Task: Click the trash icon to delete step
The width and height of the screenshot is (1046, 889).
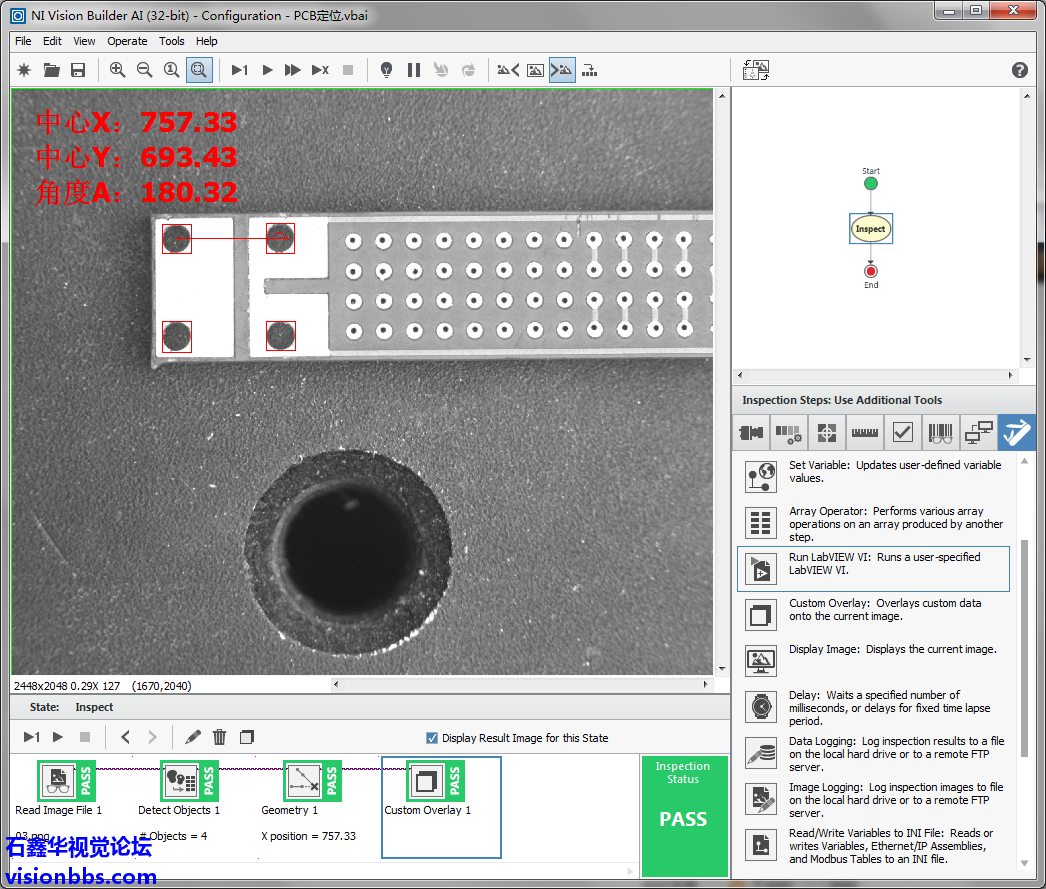Action: click(220, 737)
